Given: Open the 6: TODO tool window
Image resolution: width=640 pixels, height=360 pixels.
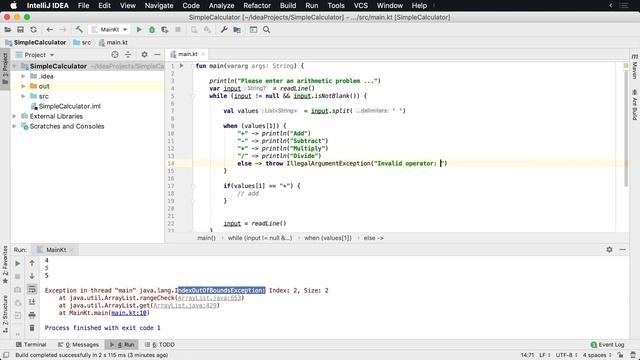Looking at the screenshot, I should click(160, 344).
